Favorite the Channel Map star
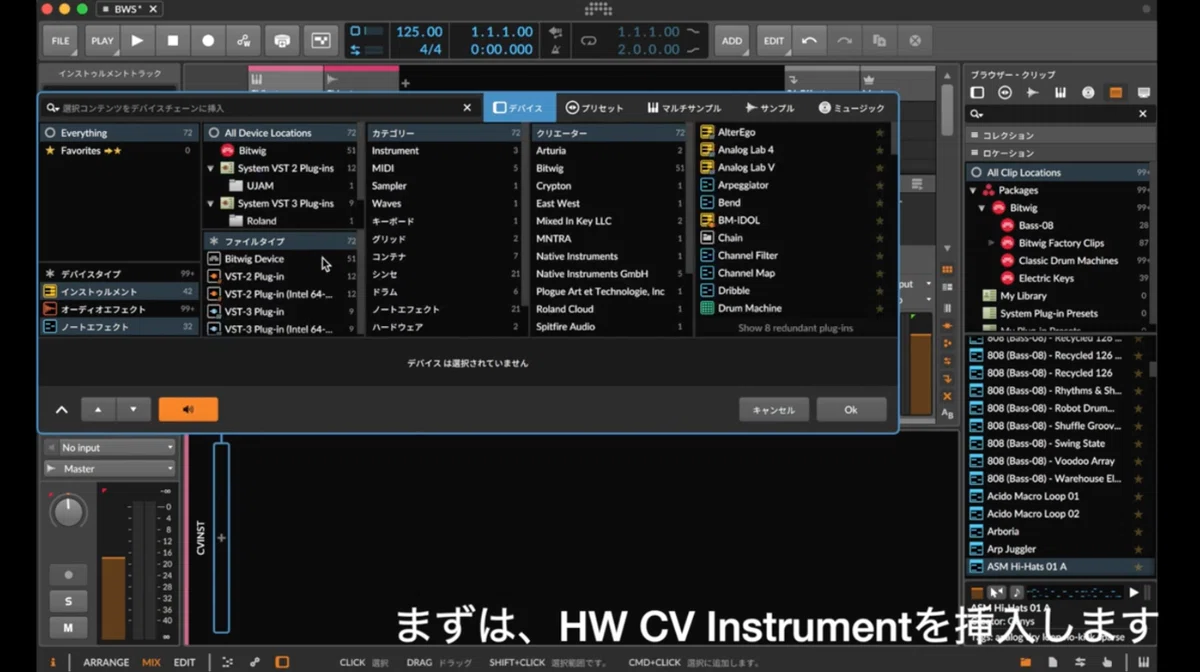Screen dimensions: 1200x672 tap(880, 273)
